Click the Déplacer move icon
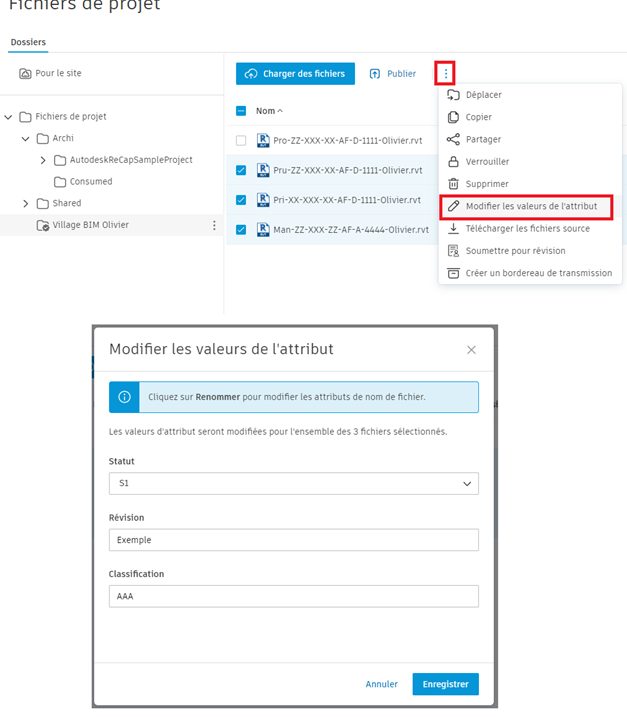The height and width of the screenshot is (717, 627). (453, 95)
